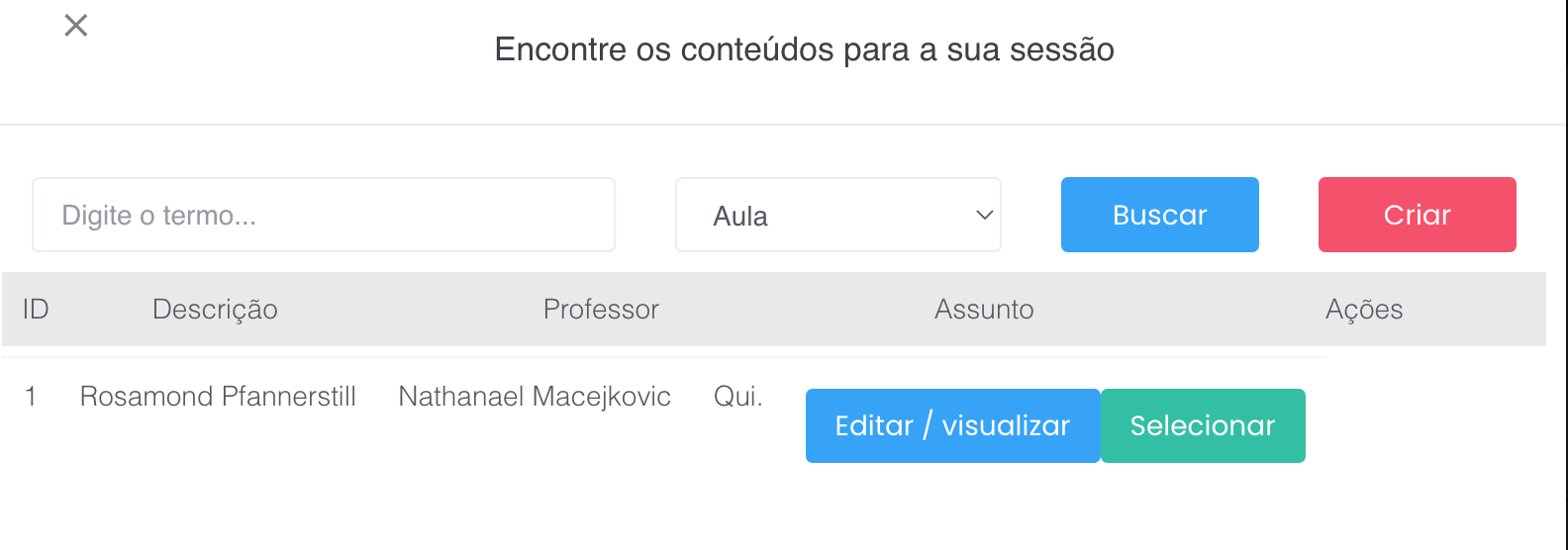Click professor name Nathanael Macejkovic
The height and width of the screenshot is (550, 1568).
coord(535,397)
